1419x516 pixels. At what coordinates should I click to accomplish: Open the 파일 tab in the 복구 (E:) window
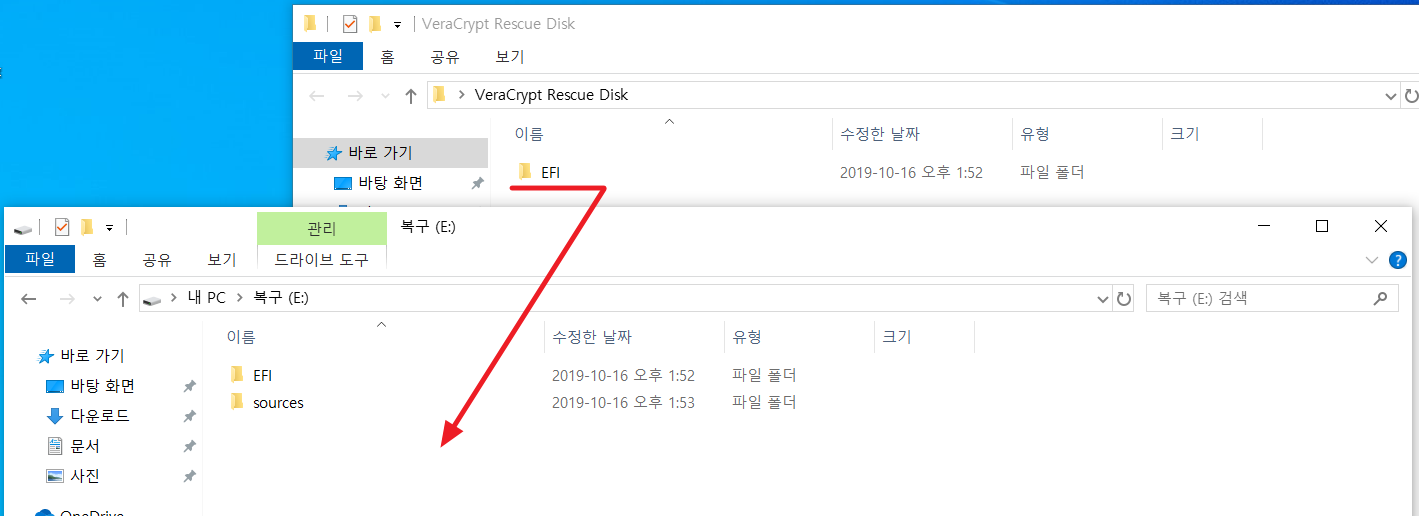pos(40,260)
